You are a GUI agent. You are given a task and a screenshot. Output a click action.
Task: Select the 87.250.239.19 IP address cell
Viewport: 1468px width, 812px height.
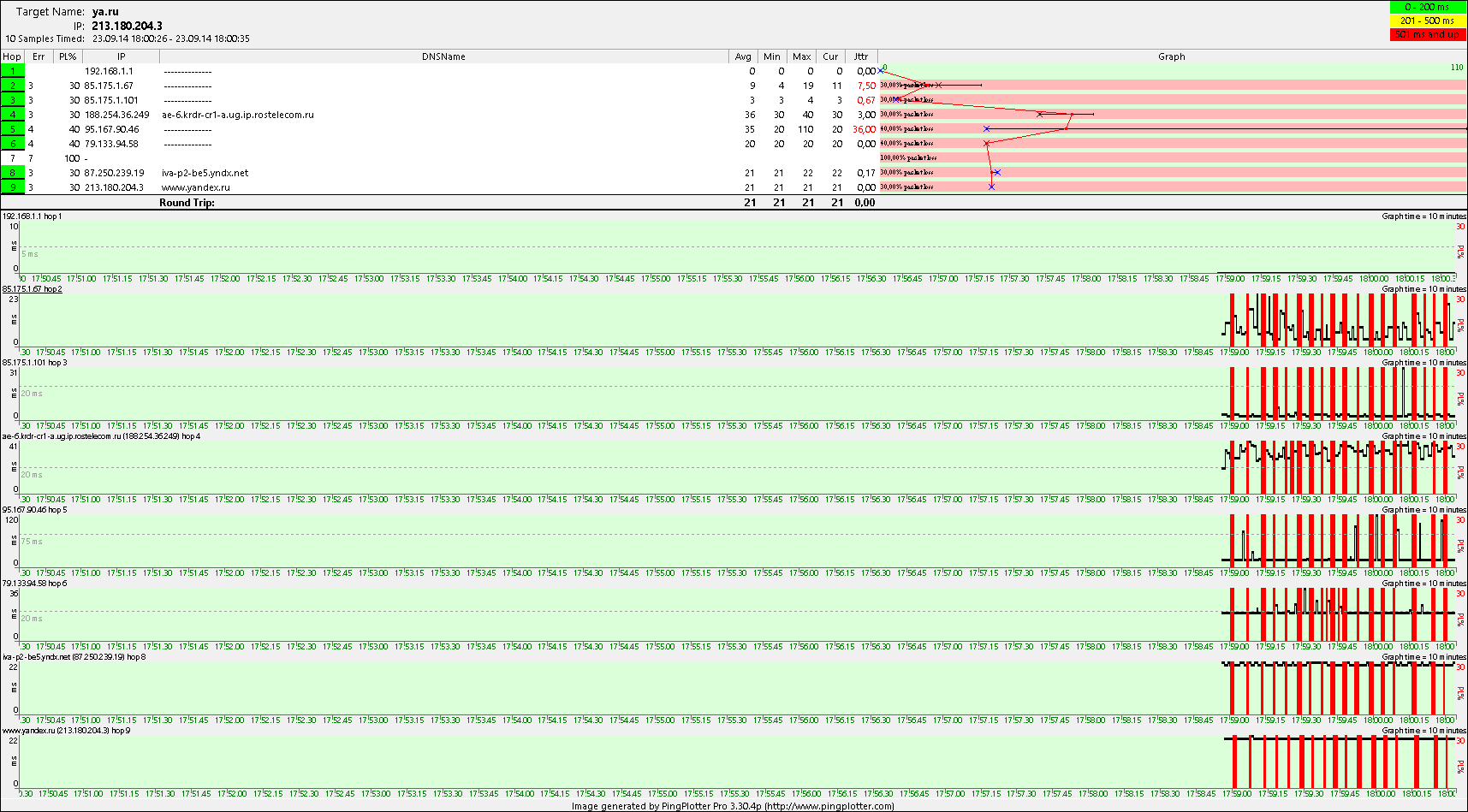[115, 173]
